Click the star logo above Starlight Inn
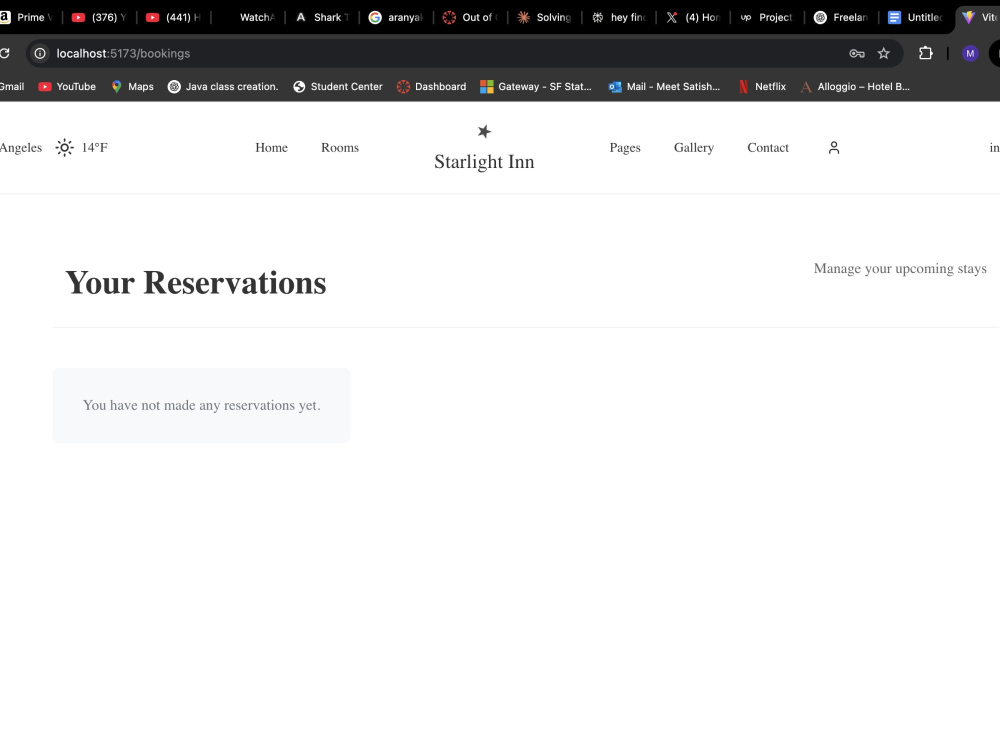This screenshot has width=1000, height=750. [484, 131]
